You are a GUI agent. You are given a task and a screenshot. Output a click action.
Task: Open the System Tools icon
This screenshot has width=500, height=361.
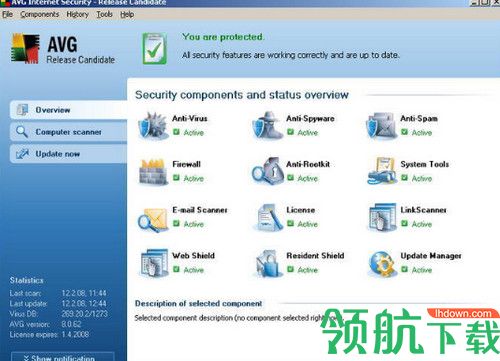tap(381, 171)
